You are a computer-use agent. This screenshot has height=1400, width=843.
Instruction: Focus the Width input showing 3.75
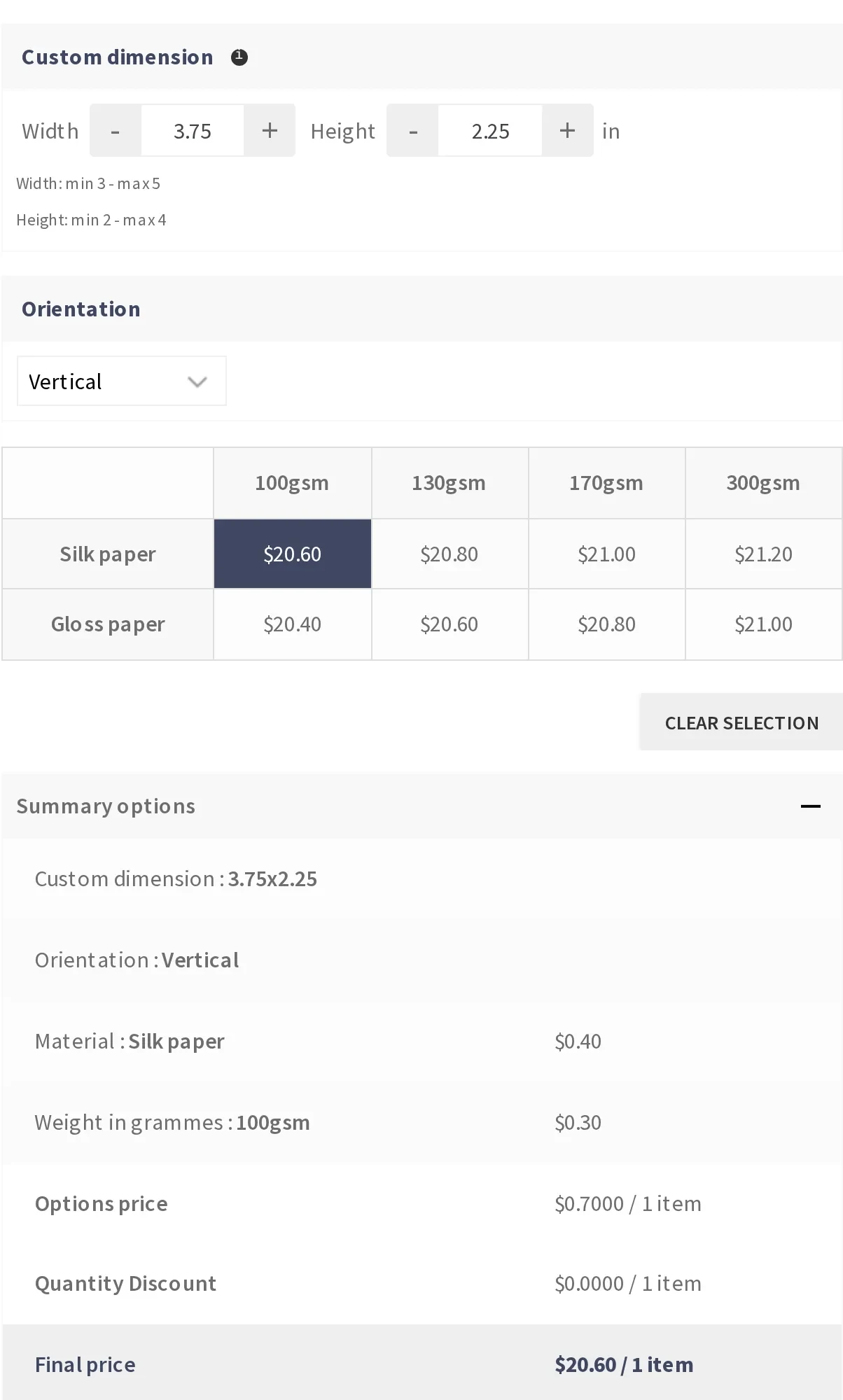coord(193,131)
